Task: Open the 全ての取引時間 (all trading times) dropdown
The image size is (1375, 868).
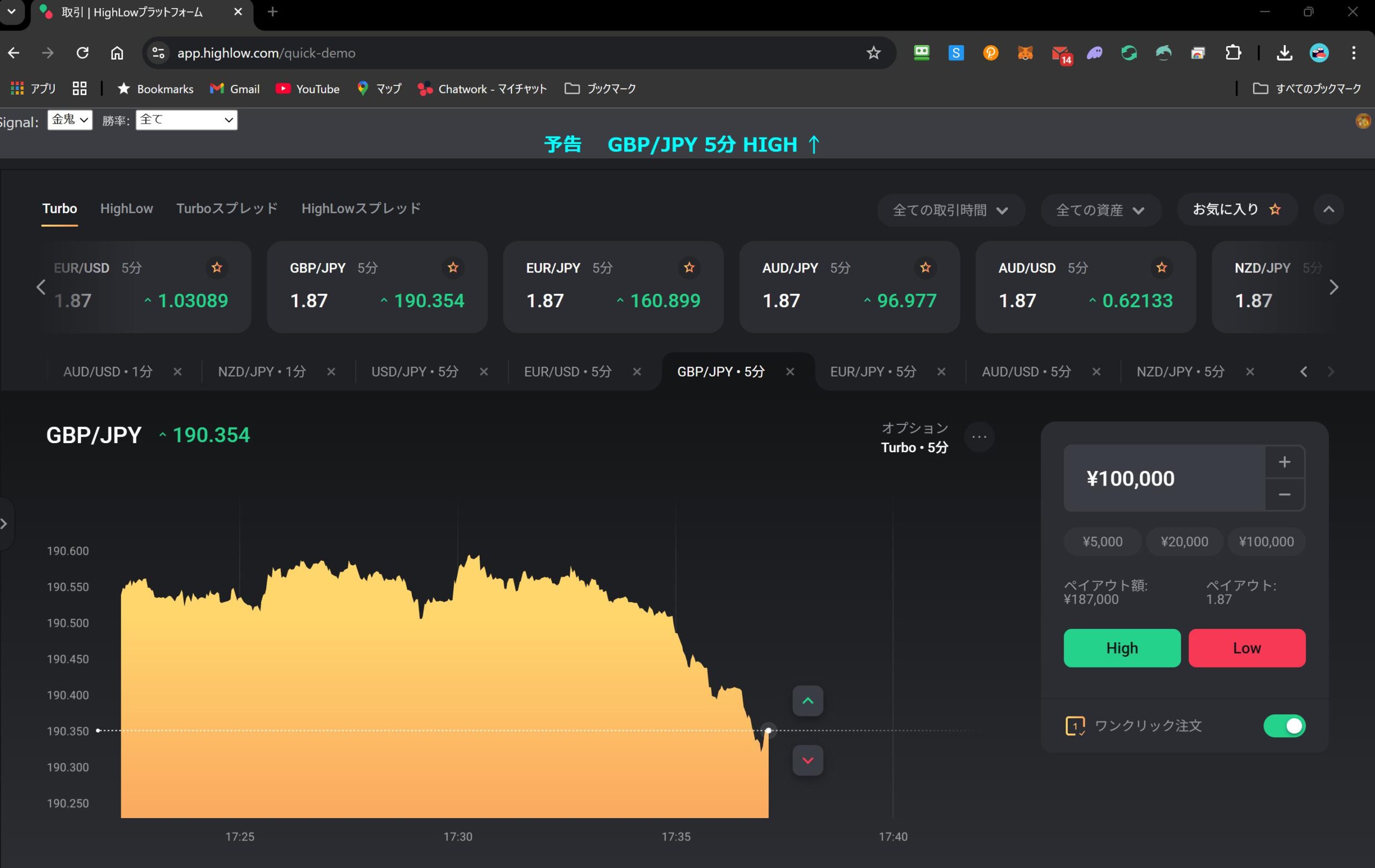Action: pos(950,210)
